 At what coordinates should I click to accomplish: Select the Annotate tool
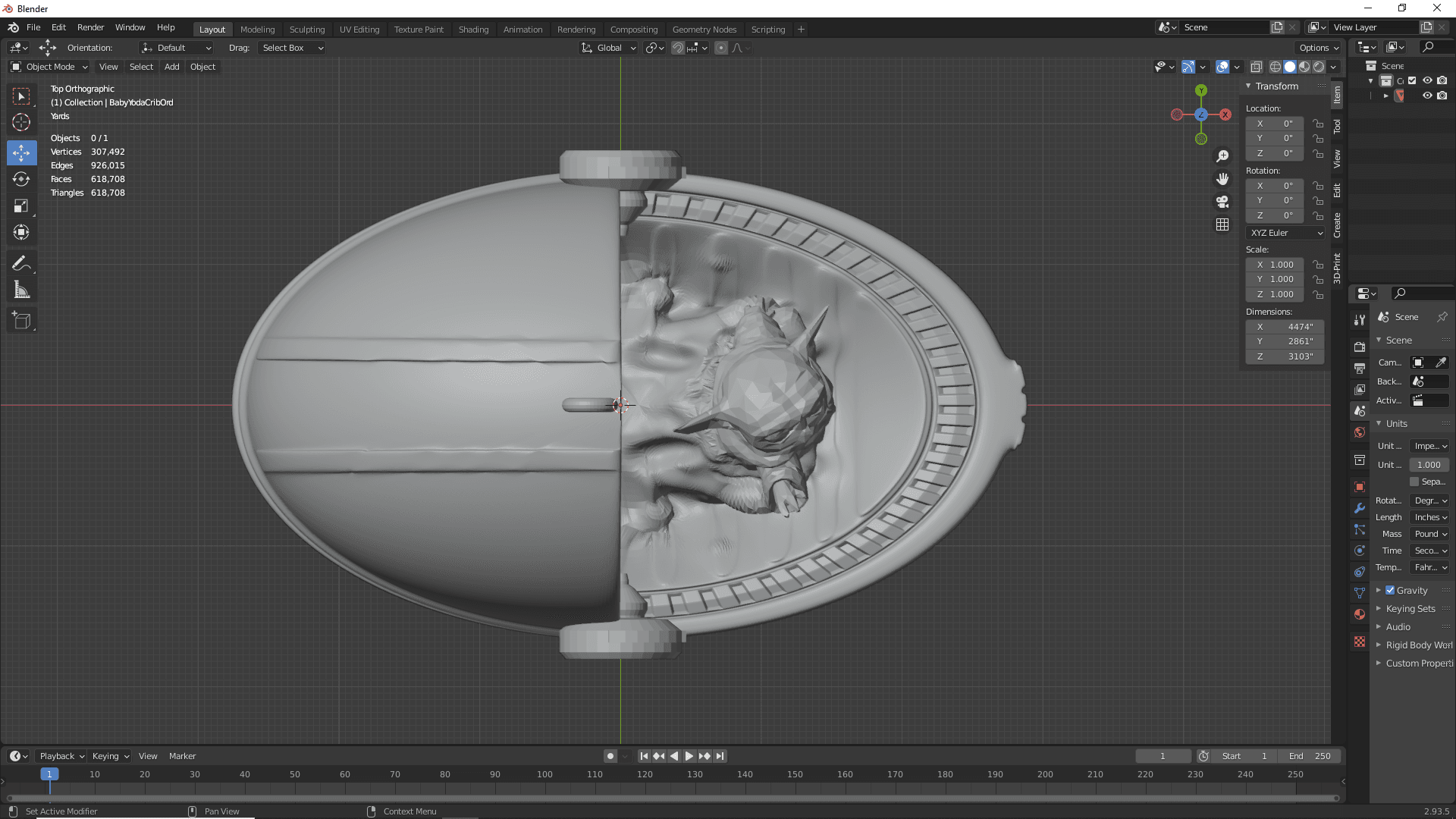coord(21,263)
